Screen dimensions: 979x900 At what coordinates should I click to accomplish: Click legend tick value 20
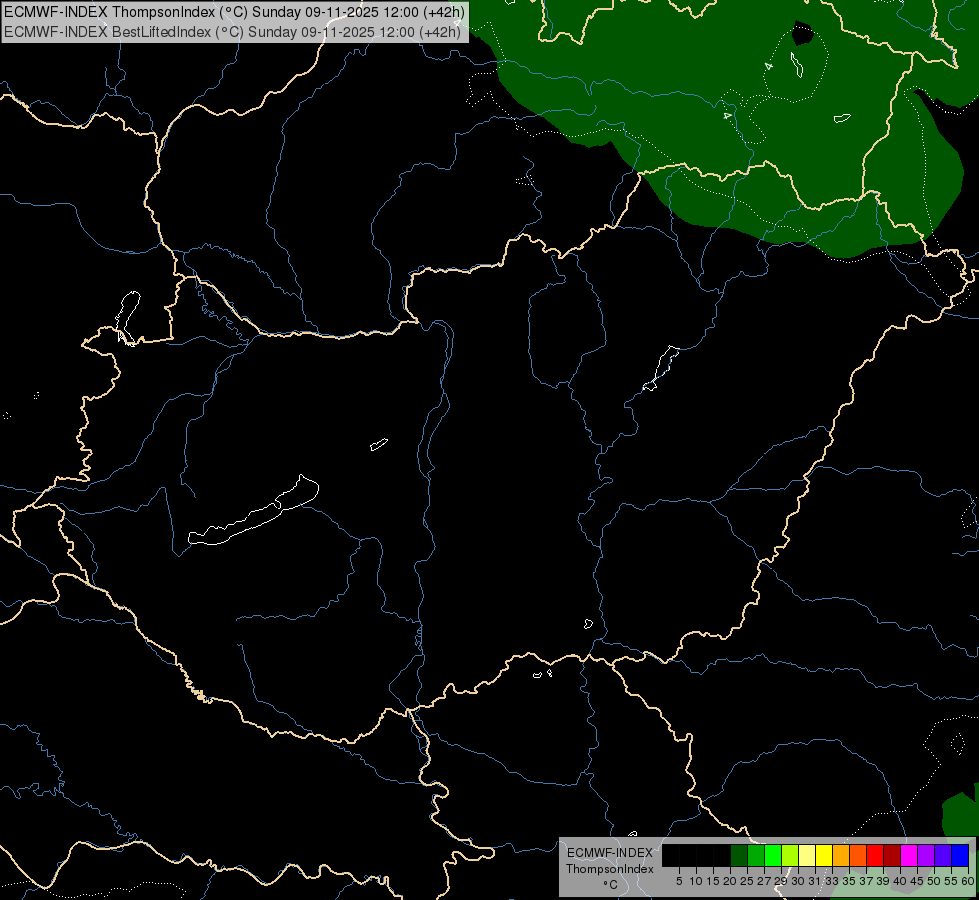pyautogui.click(x=730, y=881)
